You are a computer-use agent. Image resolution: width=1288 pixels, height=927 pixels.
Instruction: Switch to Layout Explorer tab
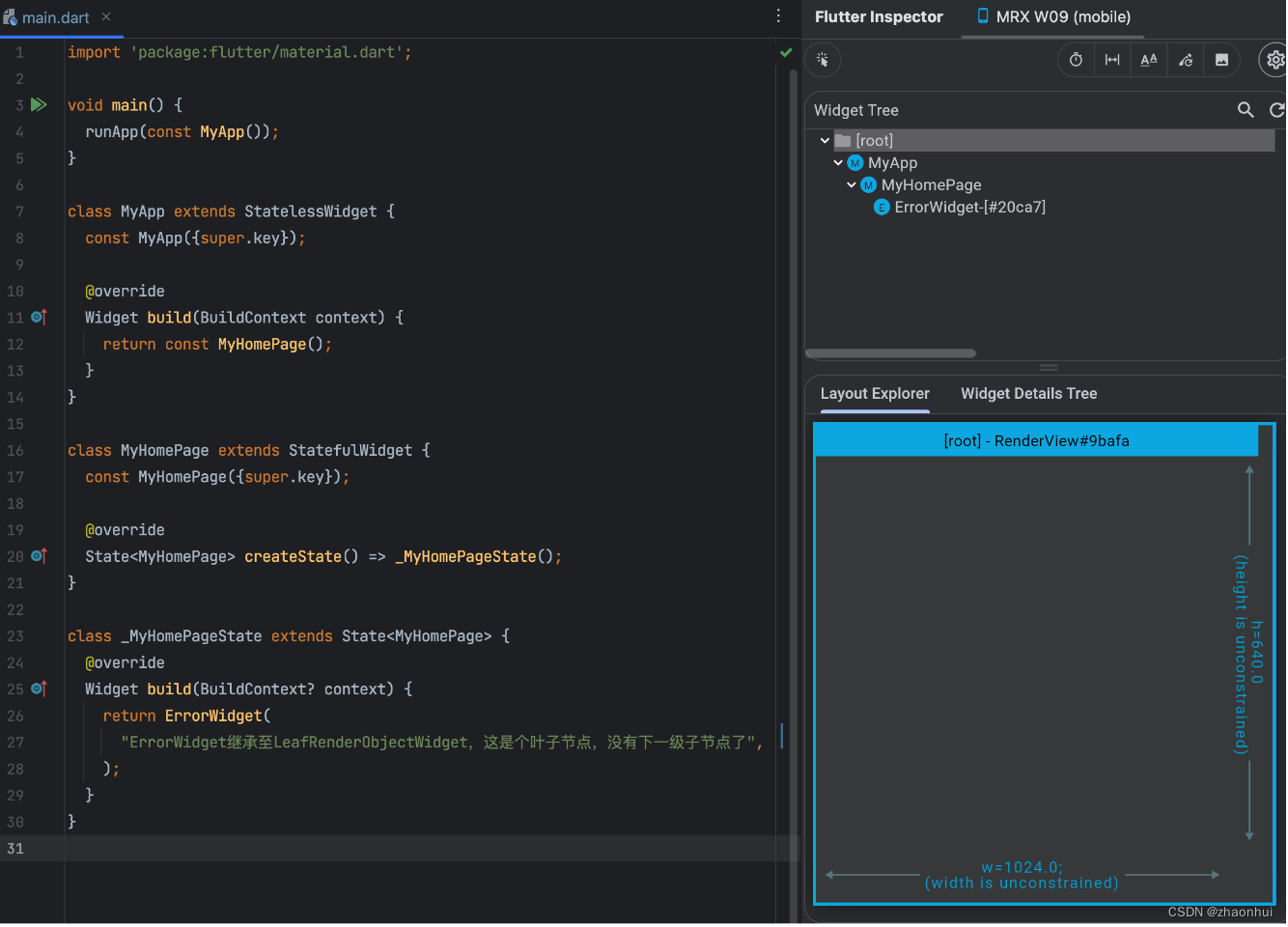click(x=875, y=394)
